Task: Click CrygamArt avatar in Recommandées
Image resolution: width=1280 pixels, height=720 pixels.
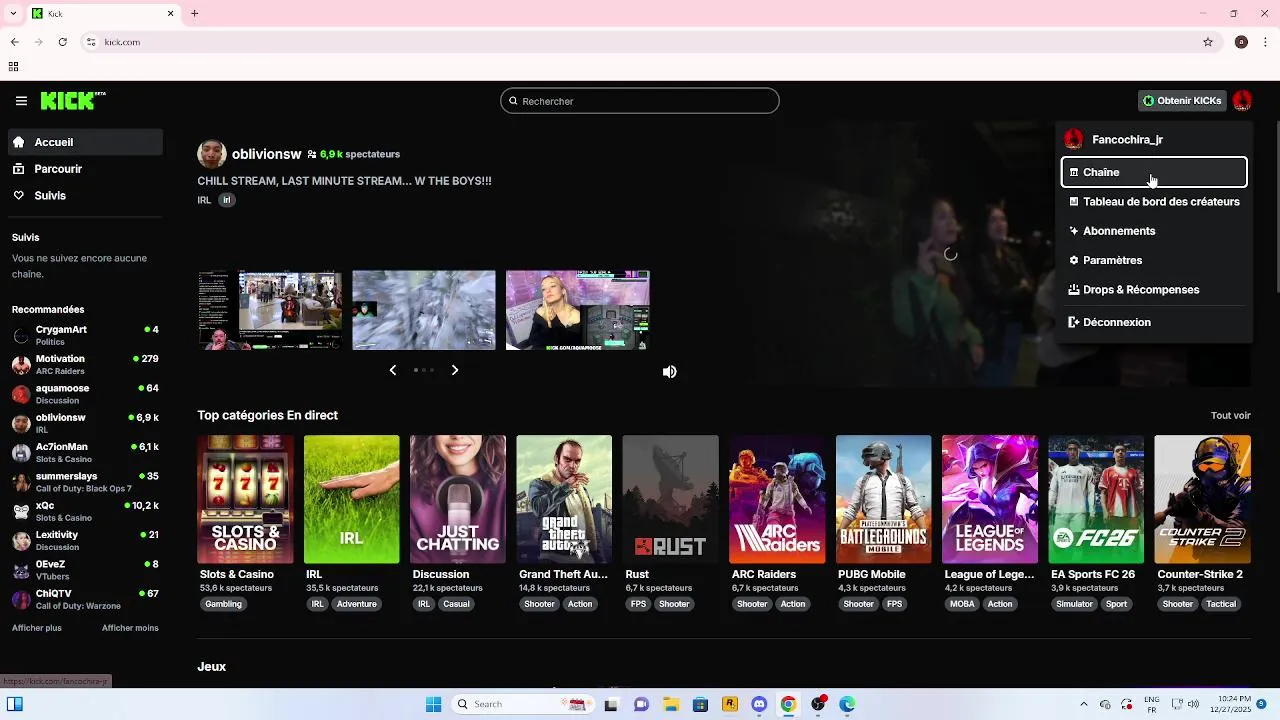Action: pos(21,336)
